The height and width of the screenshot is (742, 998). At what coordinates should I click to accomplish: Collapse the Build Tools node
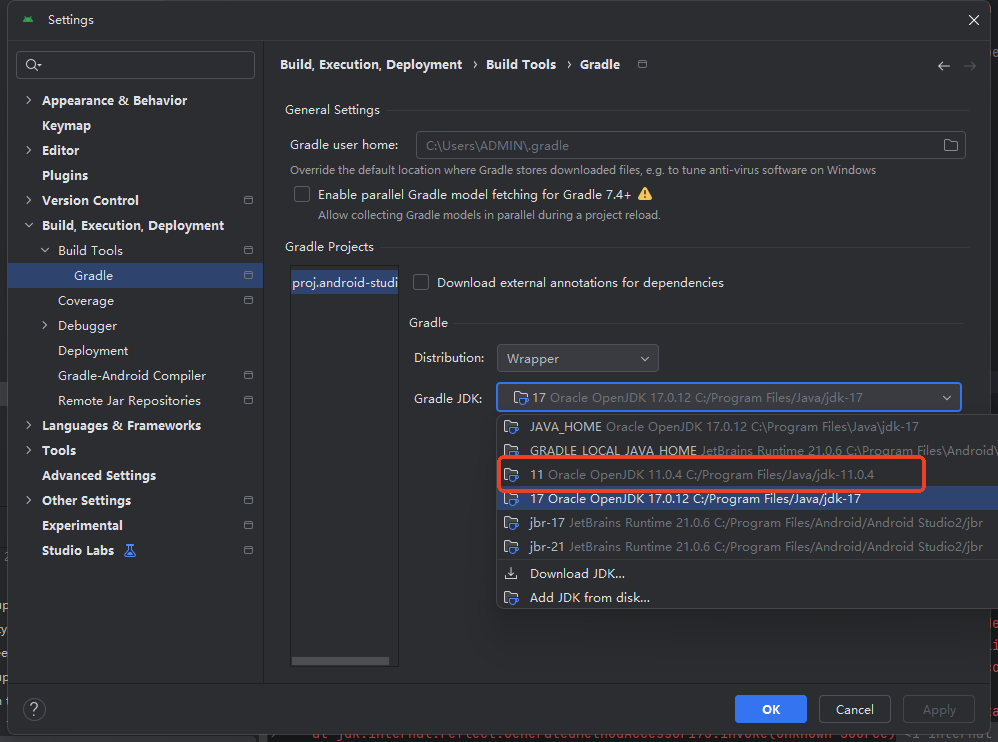coord(45,251)
